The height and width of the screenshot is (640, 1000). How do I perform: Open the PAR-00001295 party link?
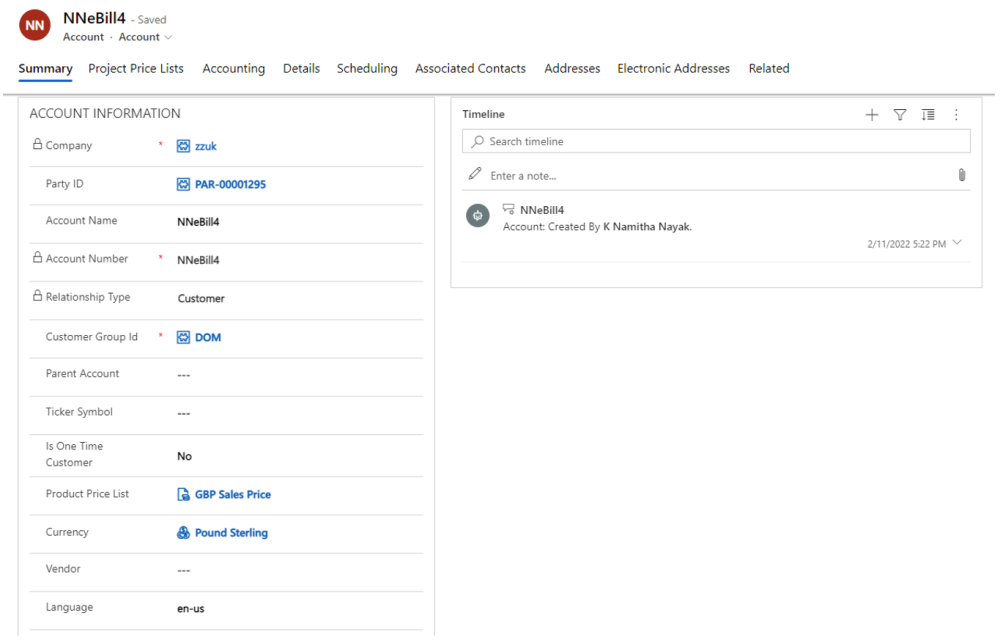[x=230, y=185]
